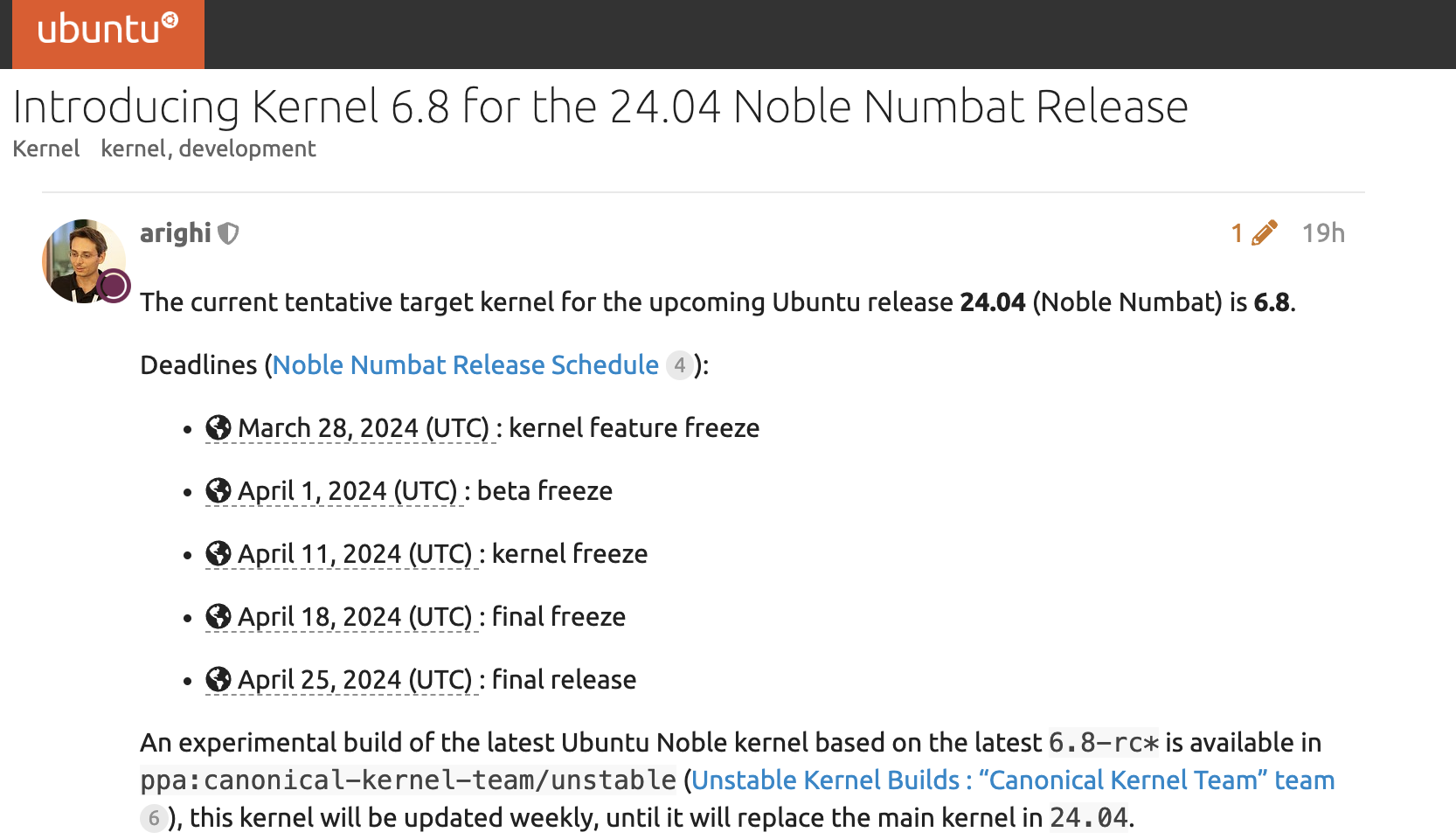Open Unstable Kernel Builds Canonical Kernel Team link
Viewport: 1456px width, 839px height.
[x=1013, y=780]
